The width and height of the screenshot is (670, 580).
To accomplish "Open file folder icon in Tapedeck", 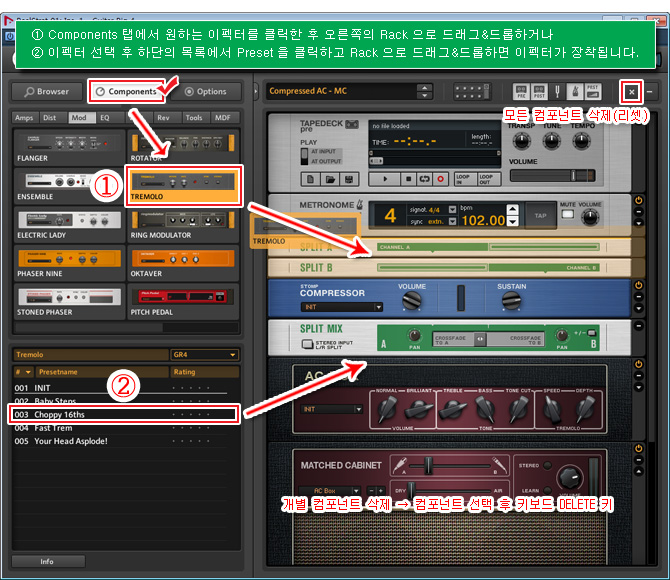I will 330,179.
